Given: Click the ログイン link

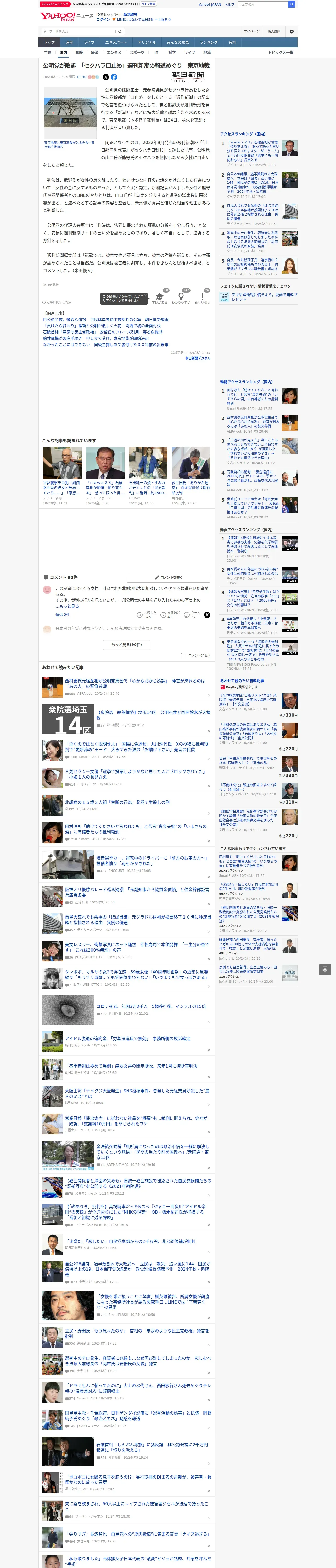Looking at the screenshot, I should tap(103, 20).
